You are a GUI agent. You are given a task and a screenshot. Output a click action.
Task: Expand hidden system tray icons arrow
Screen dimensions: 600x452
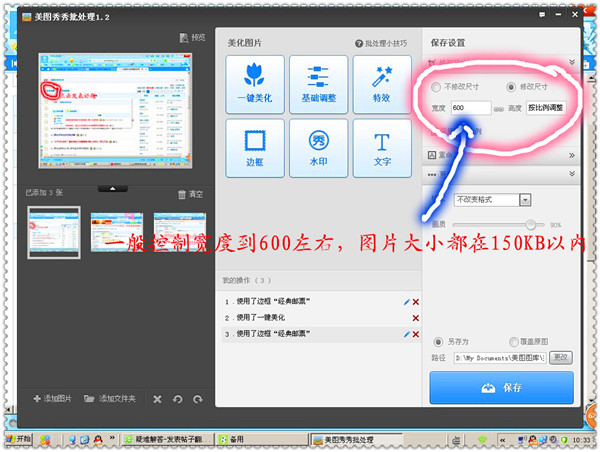pyautogui.click(x=502, y=440)
